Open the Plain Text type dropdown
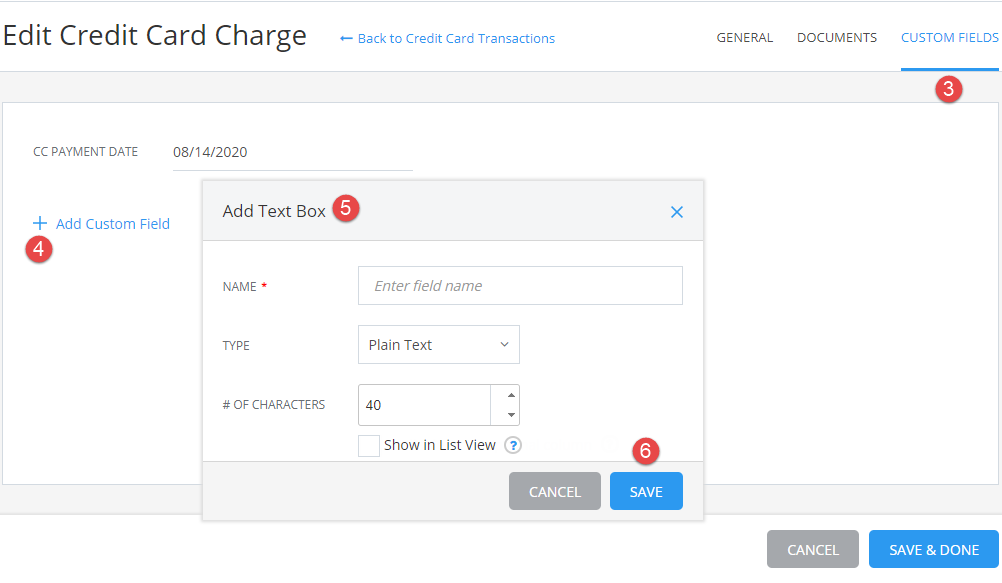 pyautogui.click(x=438, y=344)
